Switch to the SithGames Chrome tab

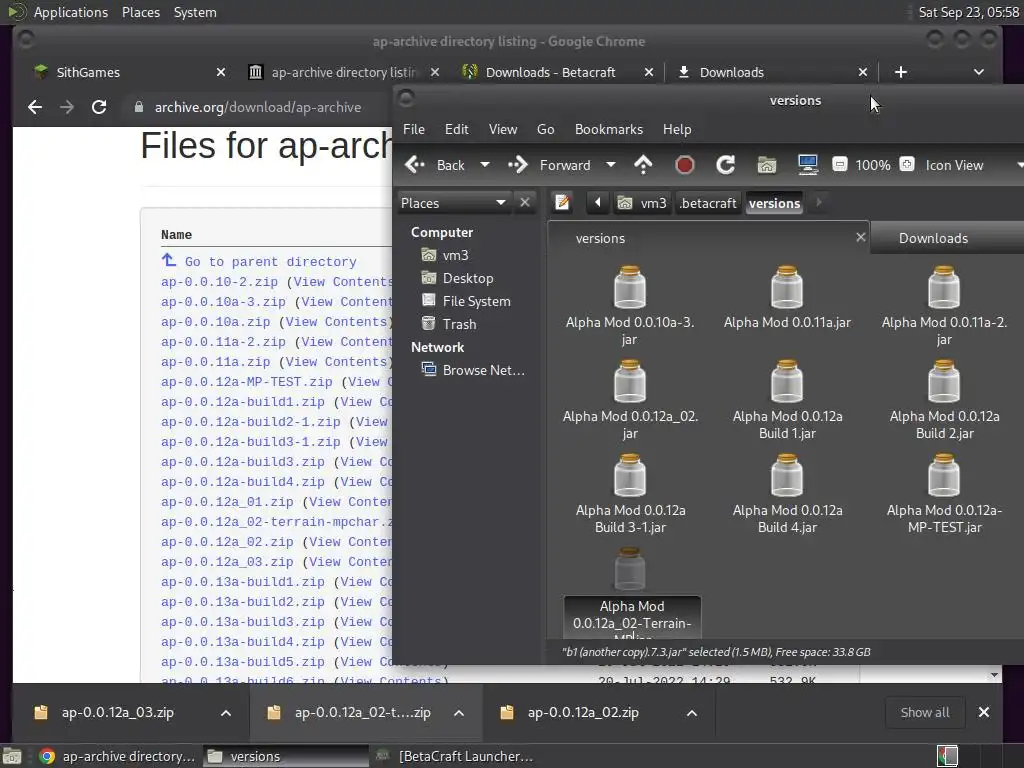pos(129,72)
